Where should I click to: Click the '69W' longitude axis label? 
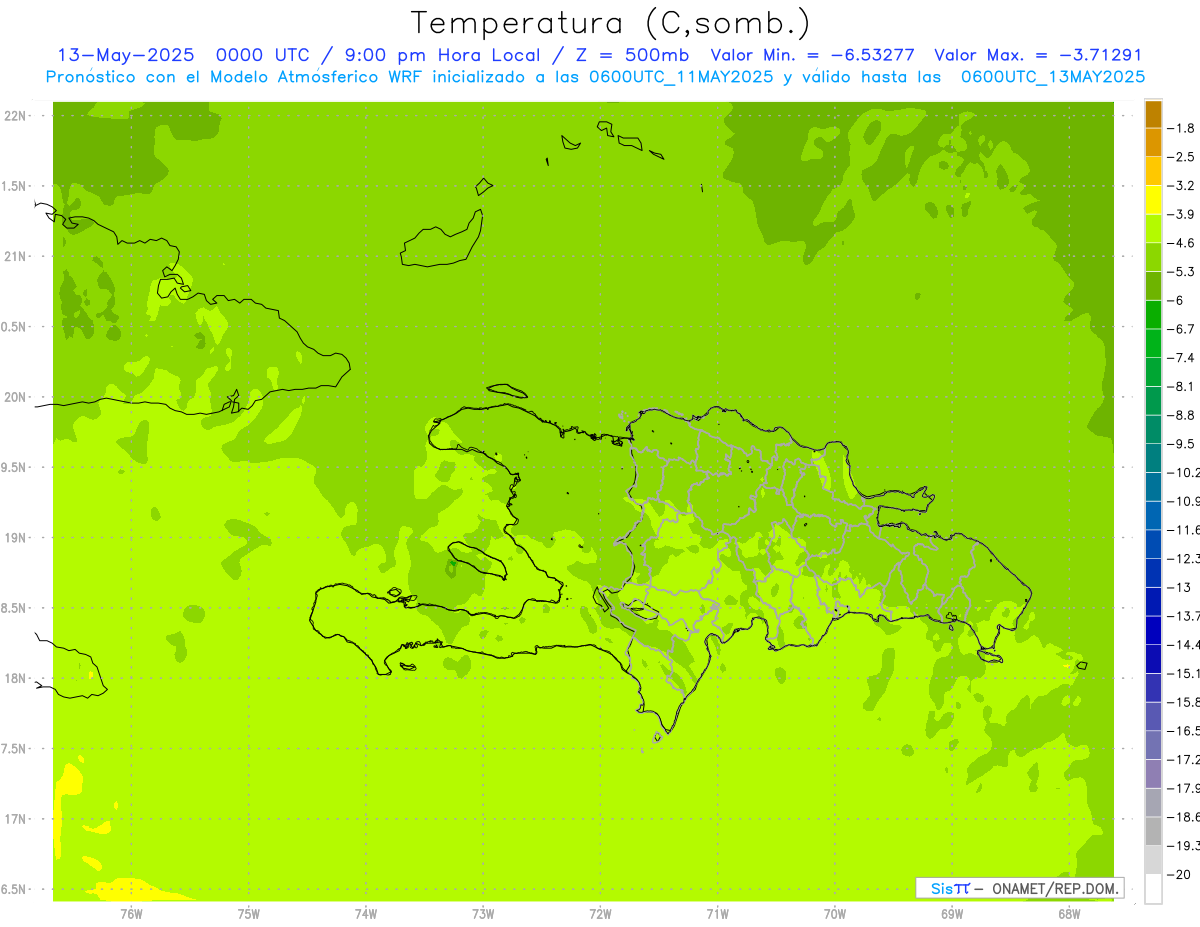click(x=952, y=914)
